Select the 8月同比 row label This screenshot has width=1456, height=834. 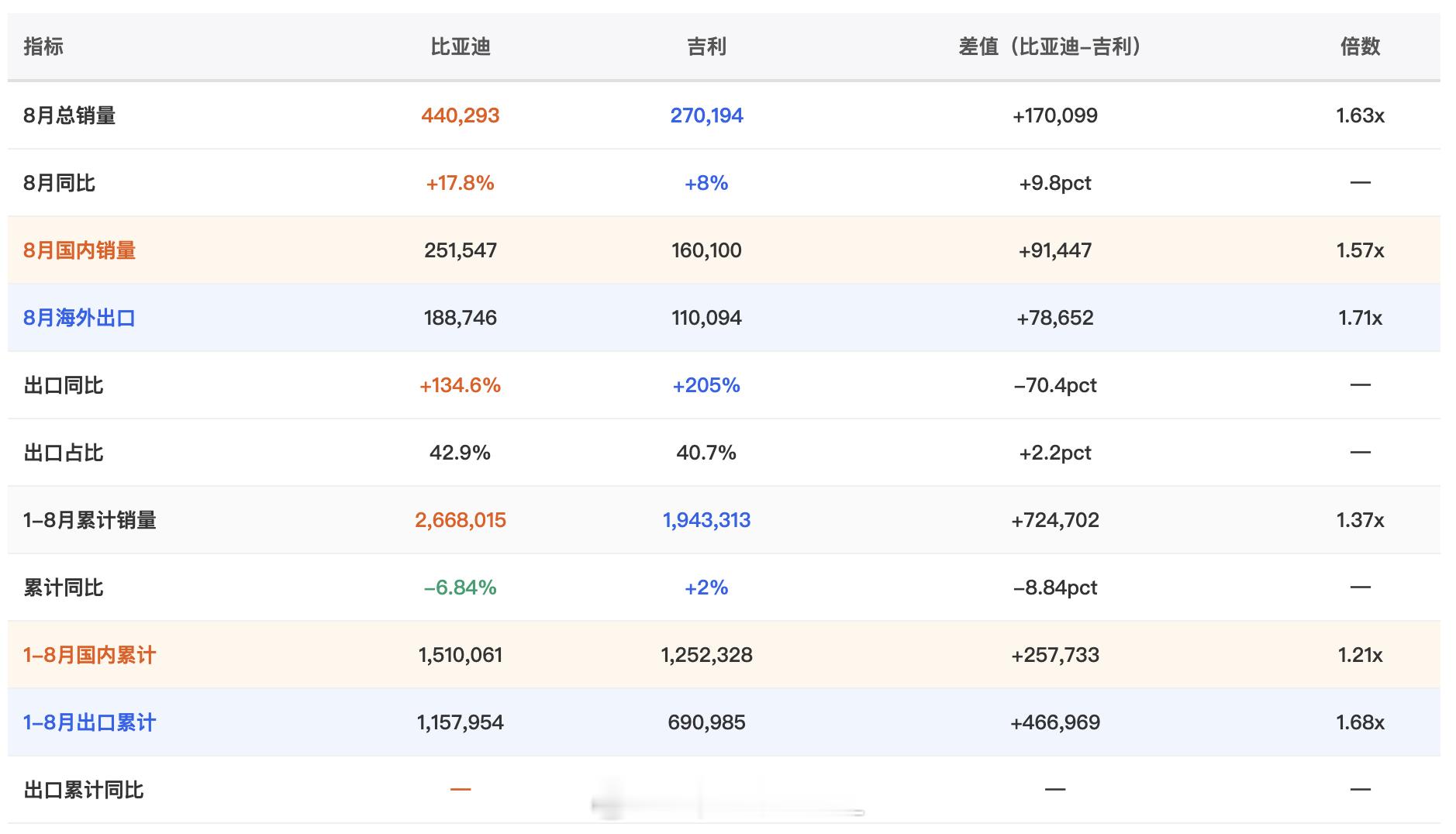pyautogui.click(x=60, y=183)
